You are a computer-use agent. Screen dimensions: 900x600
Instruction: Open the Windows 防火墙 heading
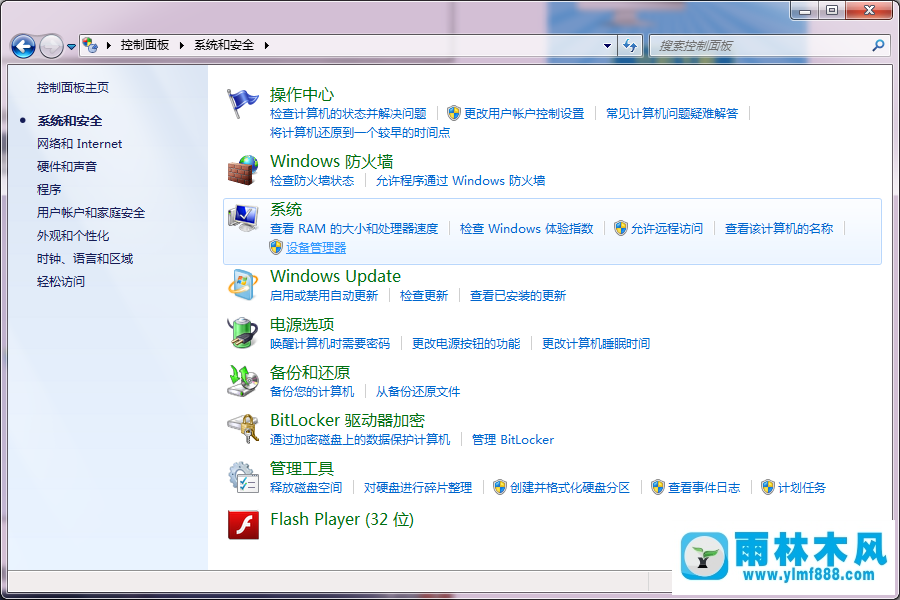(332, 161)
